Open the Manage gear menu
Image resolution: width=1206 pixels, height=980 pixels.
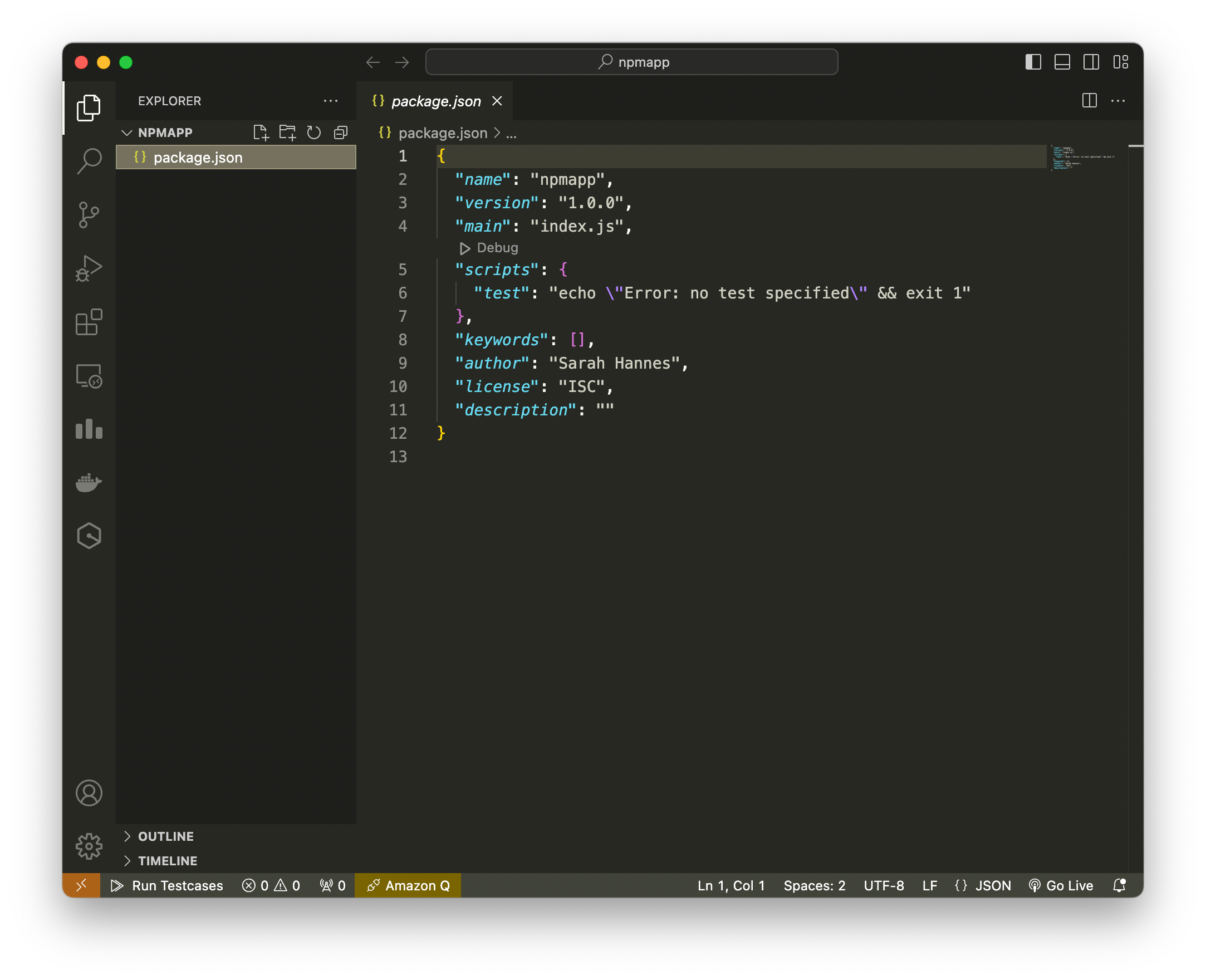tap(89, 847)
